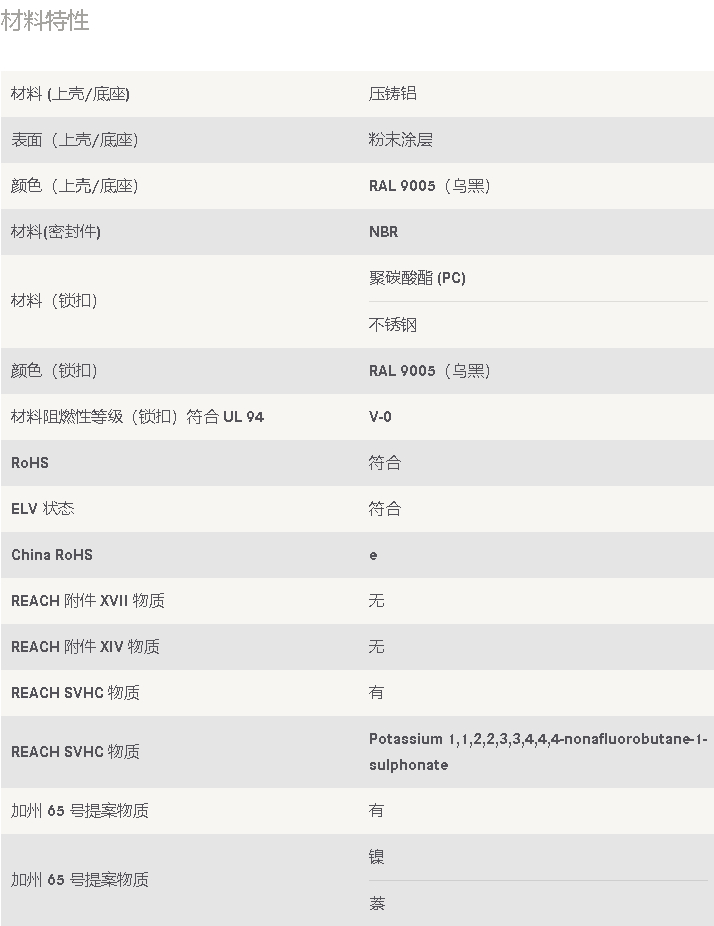
Task: Click the 萘 substance value
Action: (x=376, y=904)
